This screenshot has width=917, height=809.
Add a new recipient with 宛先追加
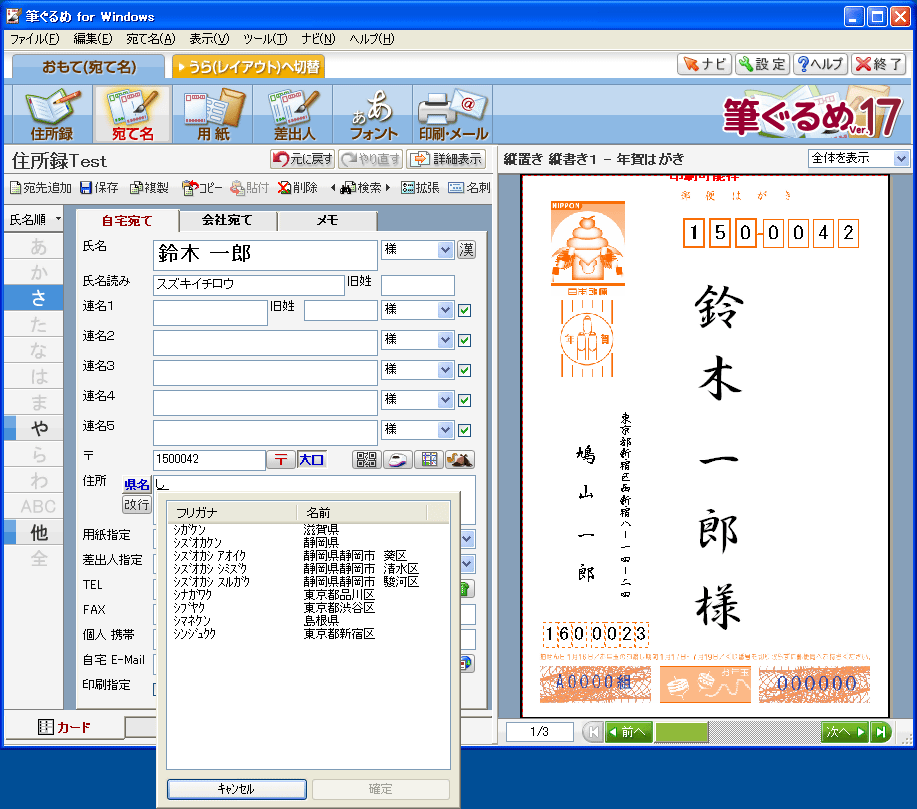point(40,188)
